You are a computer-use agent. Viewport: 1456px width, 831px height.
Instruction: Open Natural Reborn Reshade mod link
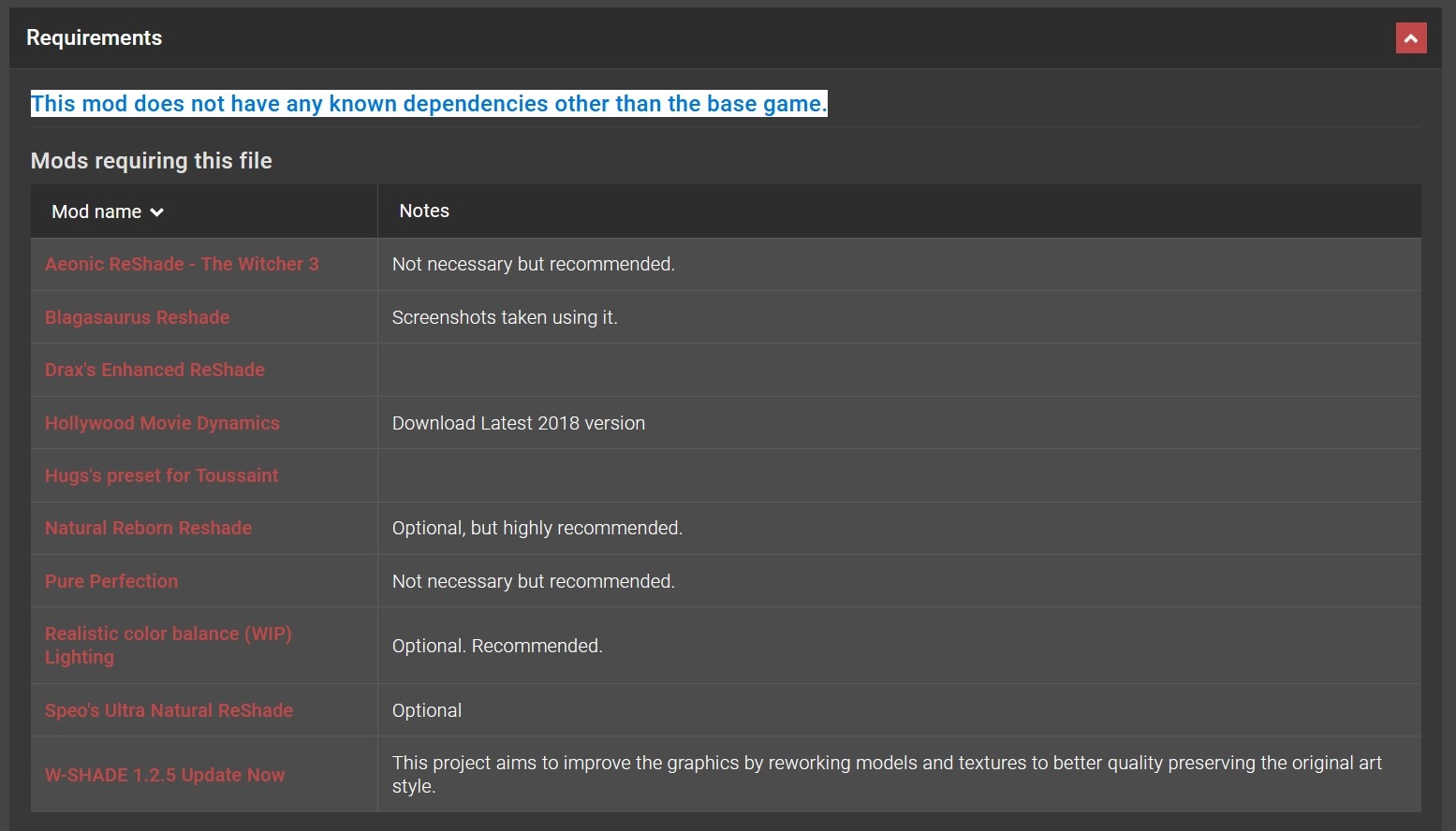tap(148, 528)
